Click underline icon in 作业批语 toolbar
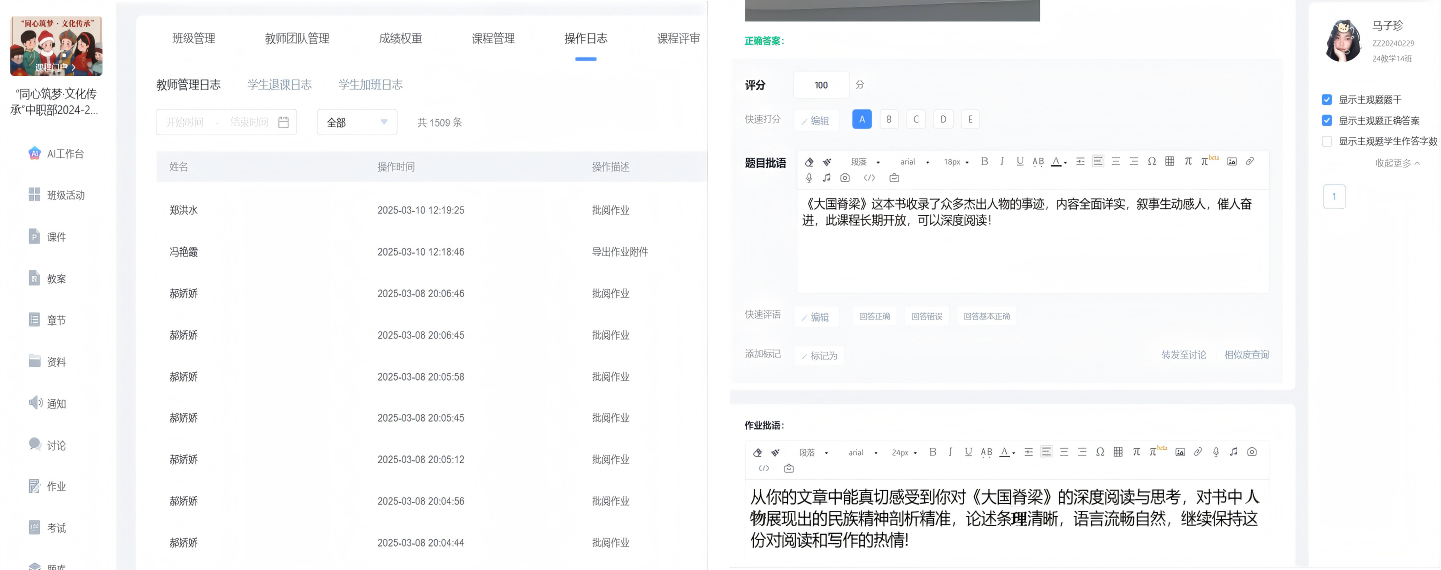Screen dimensions: 1441x570 coord(968,452)
